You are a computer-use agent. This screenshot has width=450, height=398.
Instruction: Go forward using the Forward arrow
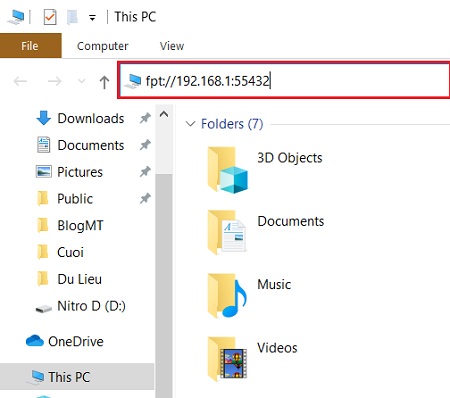[54, 81]
